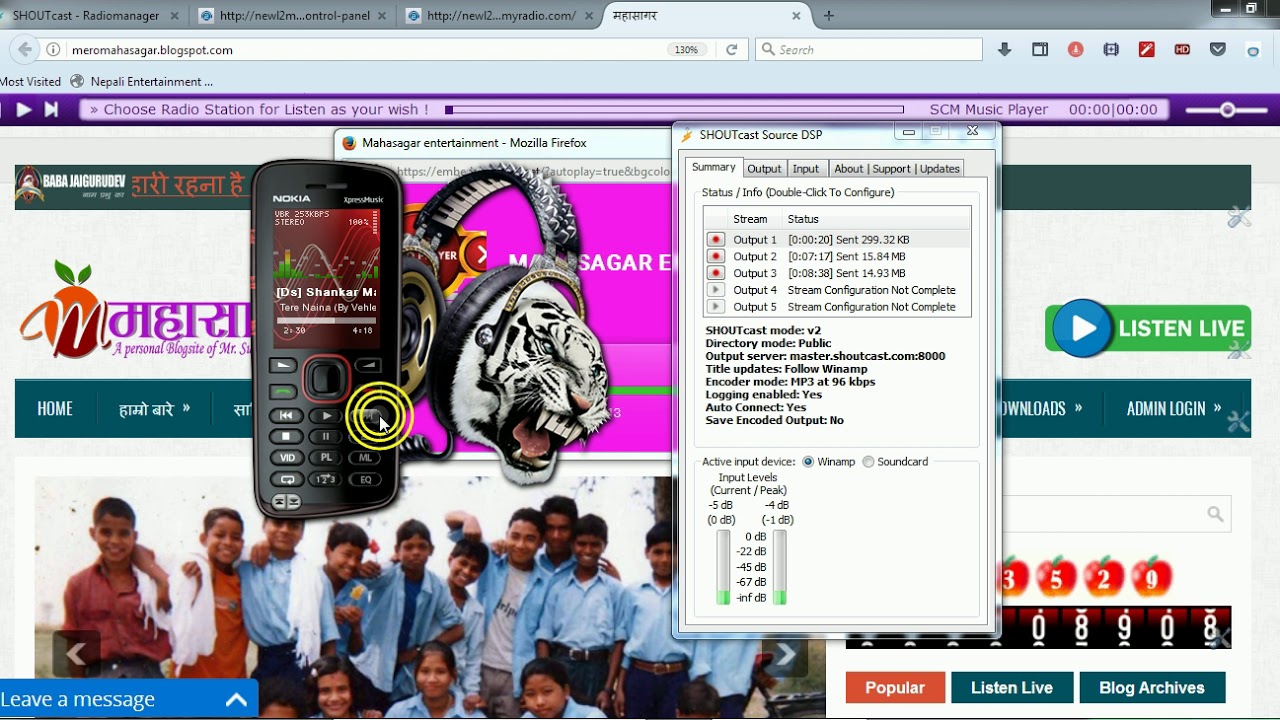Click the Previous track key on Nokia player
The height and width of the screenshot is (720, 1280).
(286, 415)
